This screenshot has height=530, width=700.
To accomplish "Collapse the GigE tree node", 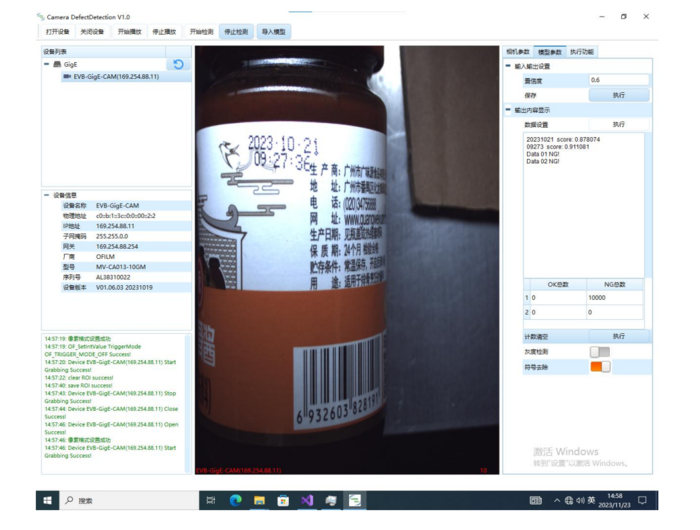I will (46, 64).
